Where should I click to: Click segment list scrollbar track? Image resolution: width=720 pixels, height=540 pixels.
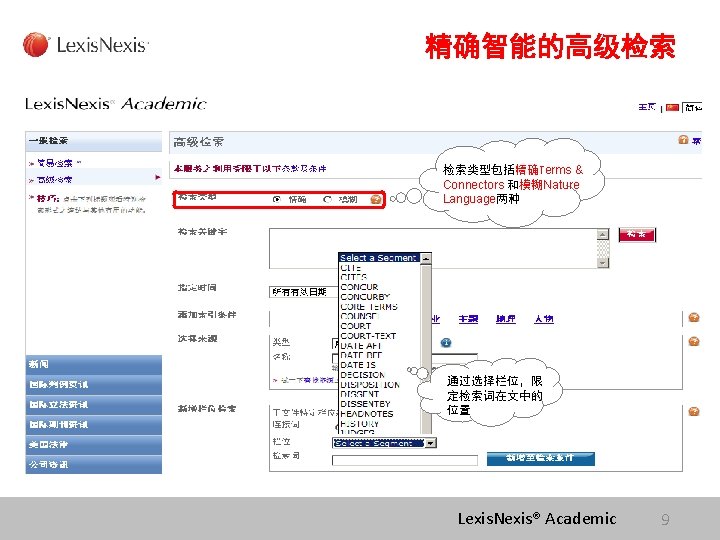[426, 349]
